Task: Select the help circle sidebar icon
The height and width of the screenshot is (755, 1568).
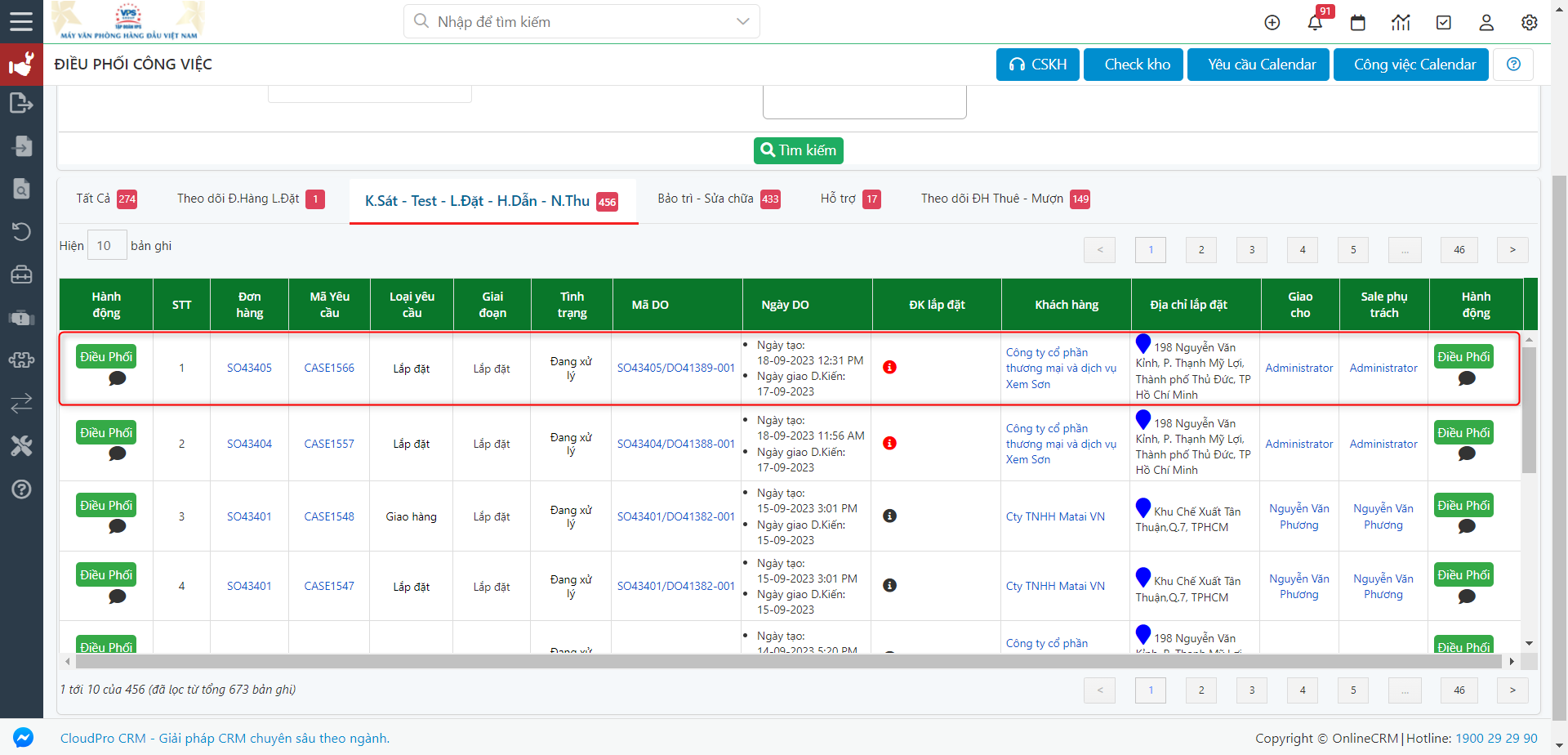Action: (21, 489)
